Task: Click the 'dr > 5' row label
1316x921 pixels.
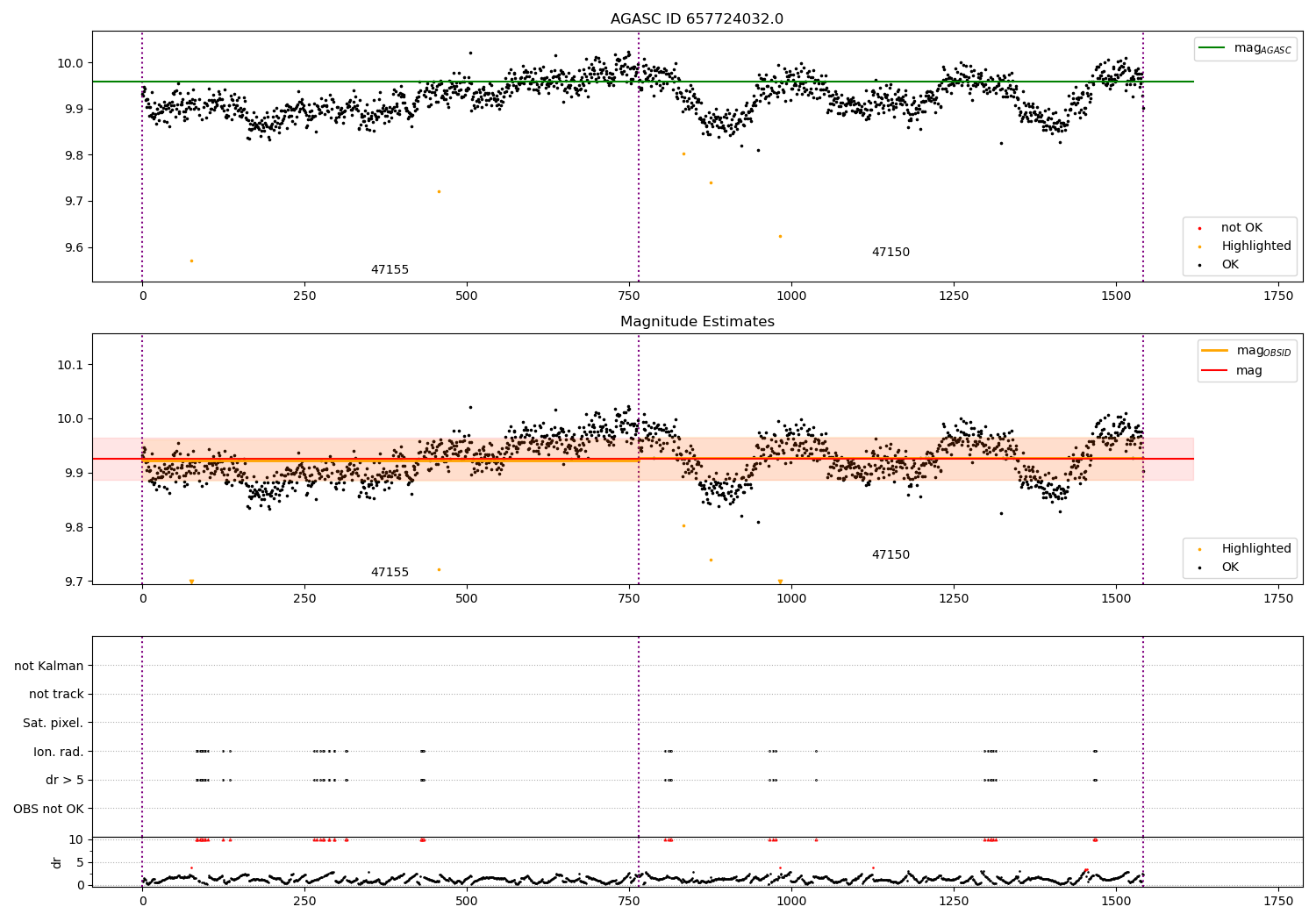Action: click(x=65, y=780)
